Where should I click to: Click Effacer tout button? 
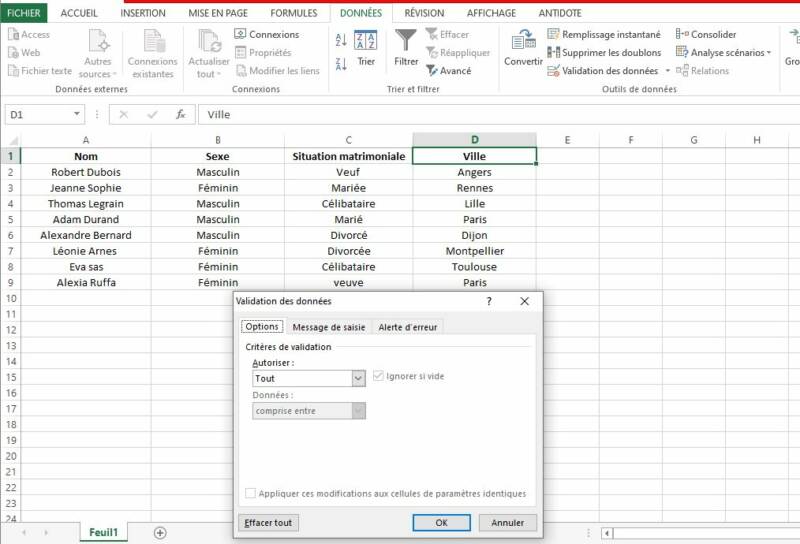[x=268, y=523]
